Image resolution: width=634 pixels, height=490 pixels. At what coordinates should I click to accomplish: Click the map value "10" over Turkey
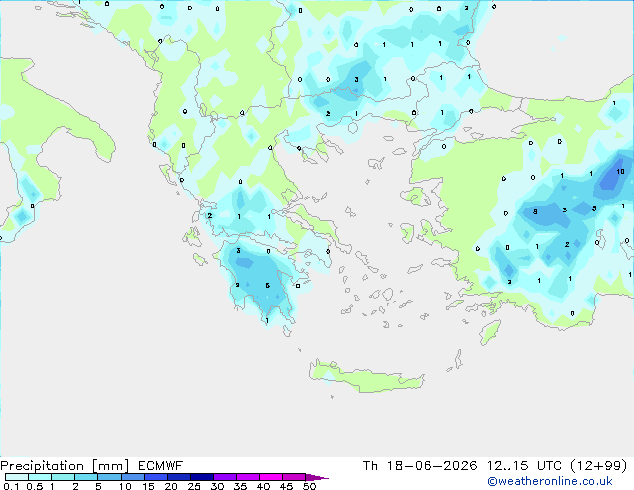point(620,172)
